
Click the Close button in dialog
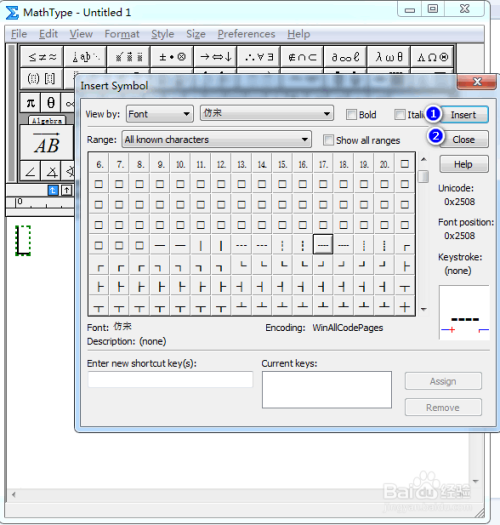click(x=463, y=139)
